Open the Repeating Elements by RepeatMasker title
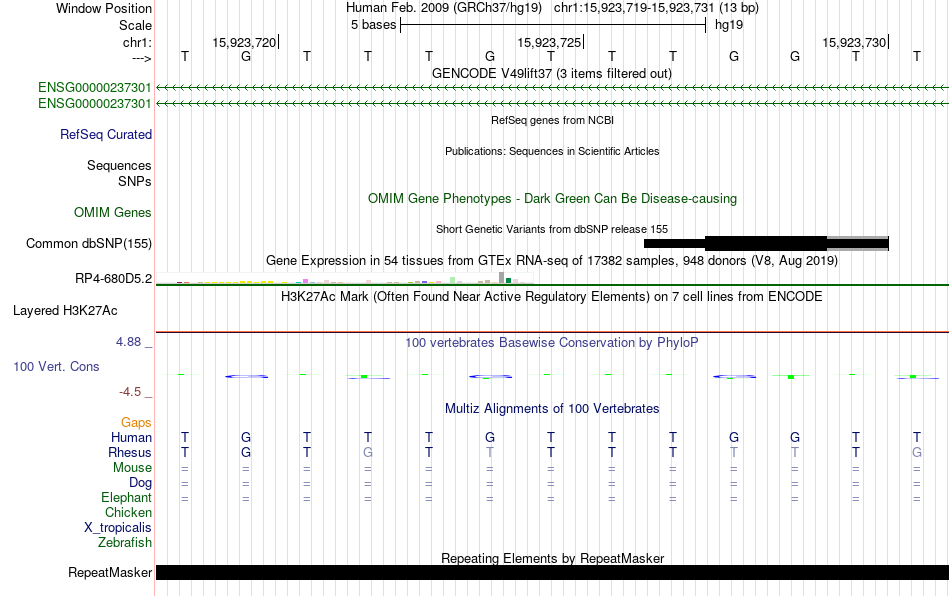Viewport: 950px width, 596px height. [x=552, y=558]
